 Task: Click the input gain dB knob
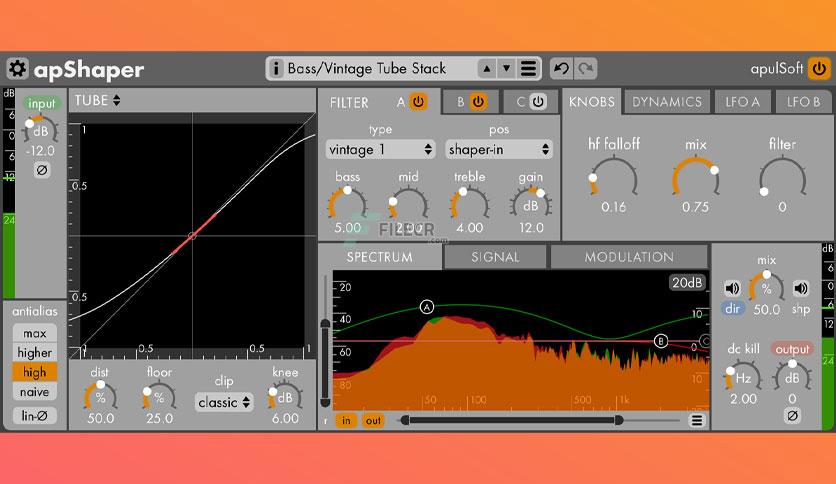pyautogui.click(x=41, y=130)
